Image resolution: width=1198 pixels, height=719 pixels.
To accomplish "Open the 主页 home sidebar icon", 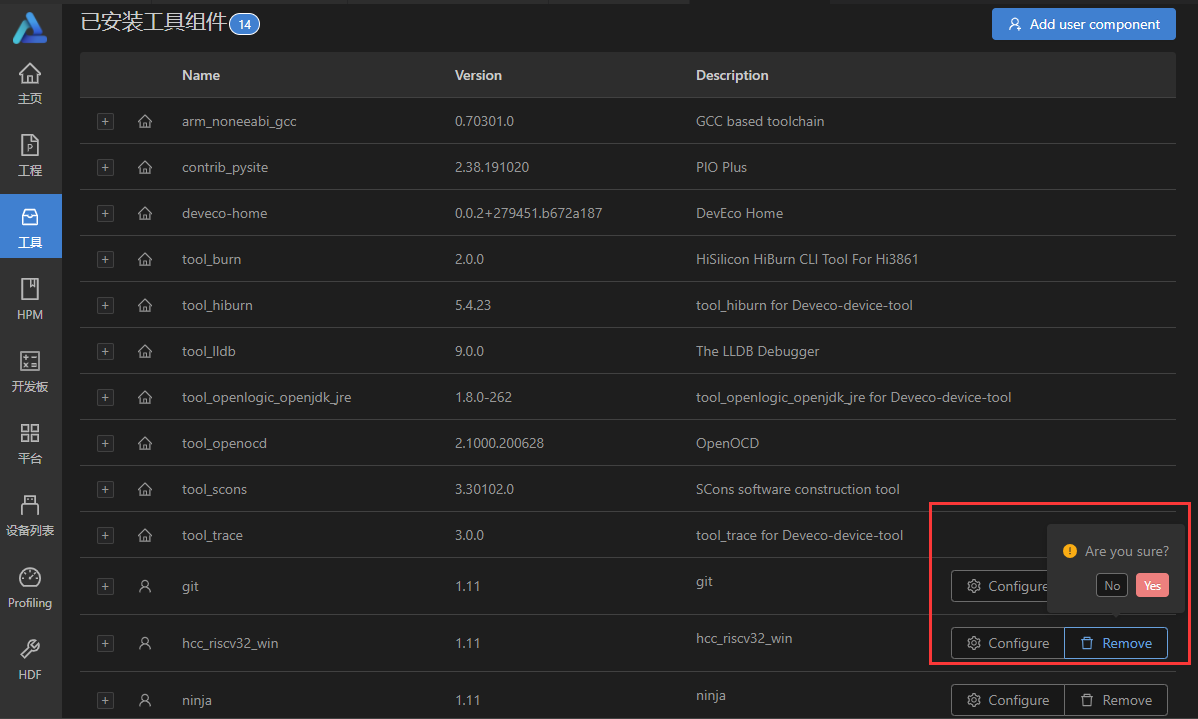I will 30,83.
